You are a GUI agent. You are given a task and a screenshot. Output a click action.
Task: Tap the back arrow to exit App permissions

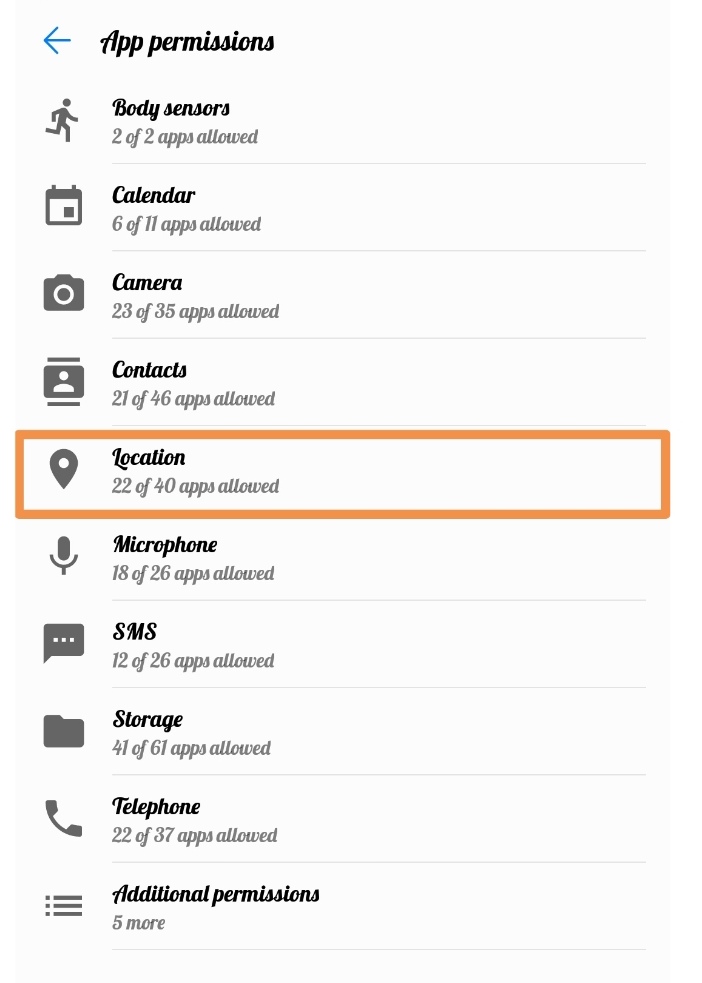57,41
